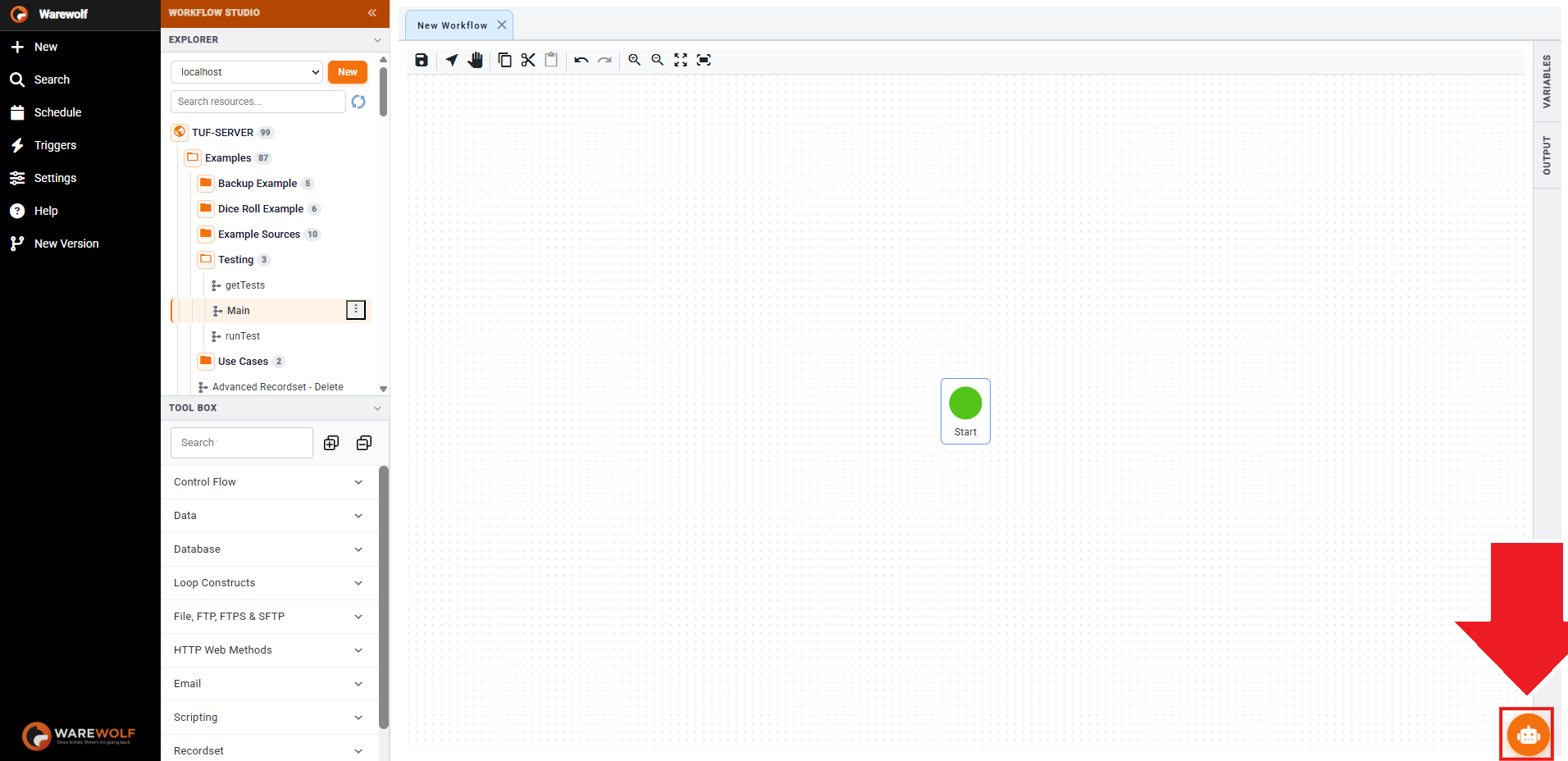Expand all toolbox categories icon
This screenshot has height=761, width=1568.
tap(331, 443)
